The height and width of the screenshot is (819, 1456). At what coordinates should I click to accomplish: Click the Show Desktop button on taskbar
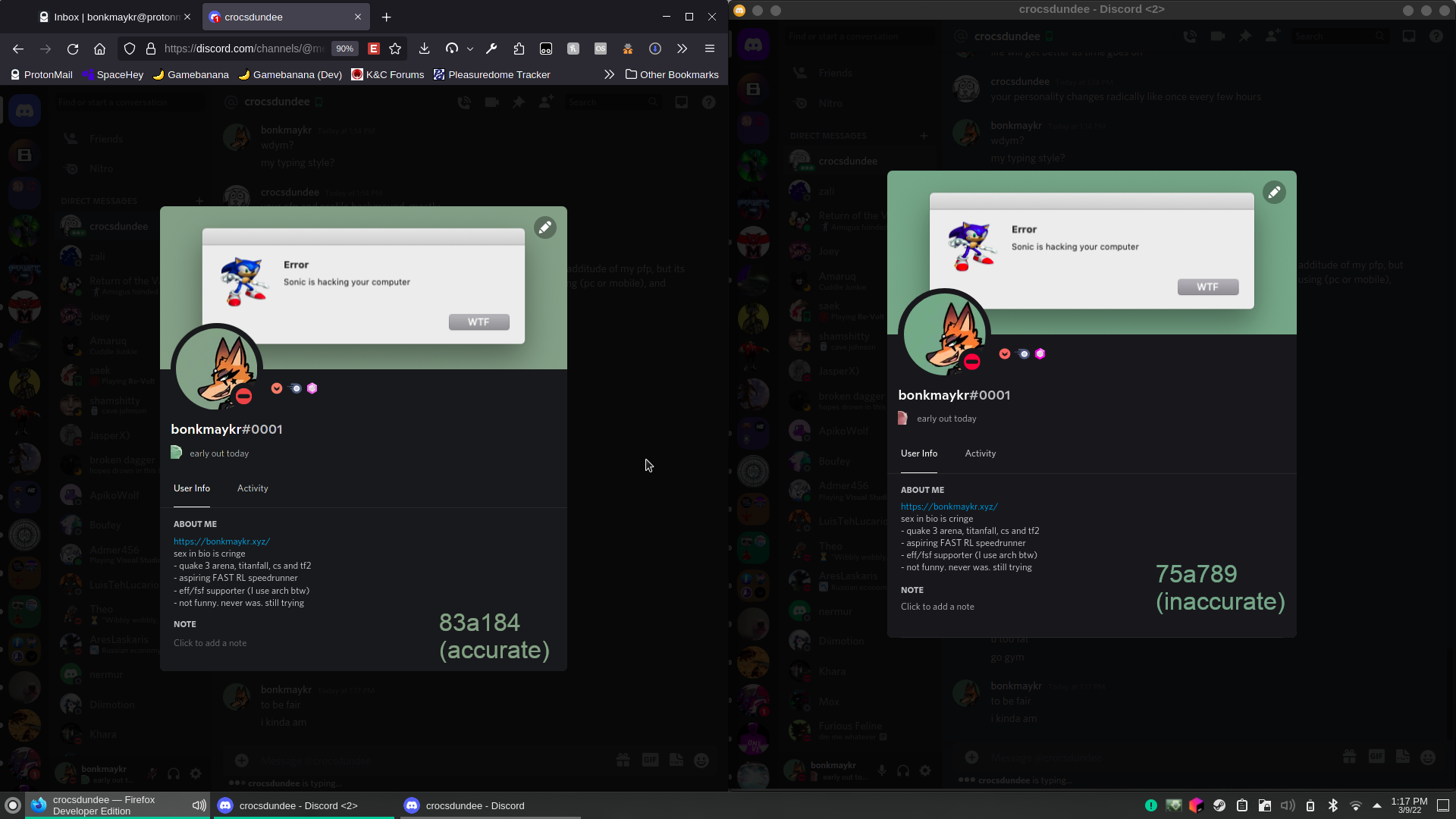pos(1443,805)
